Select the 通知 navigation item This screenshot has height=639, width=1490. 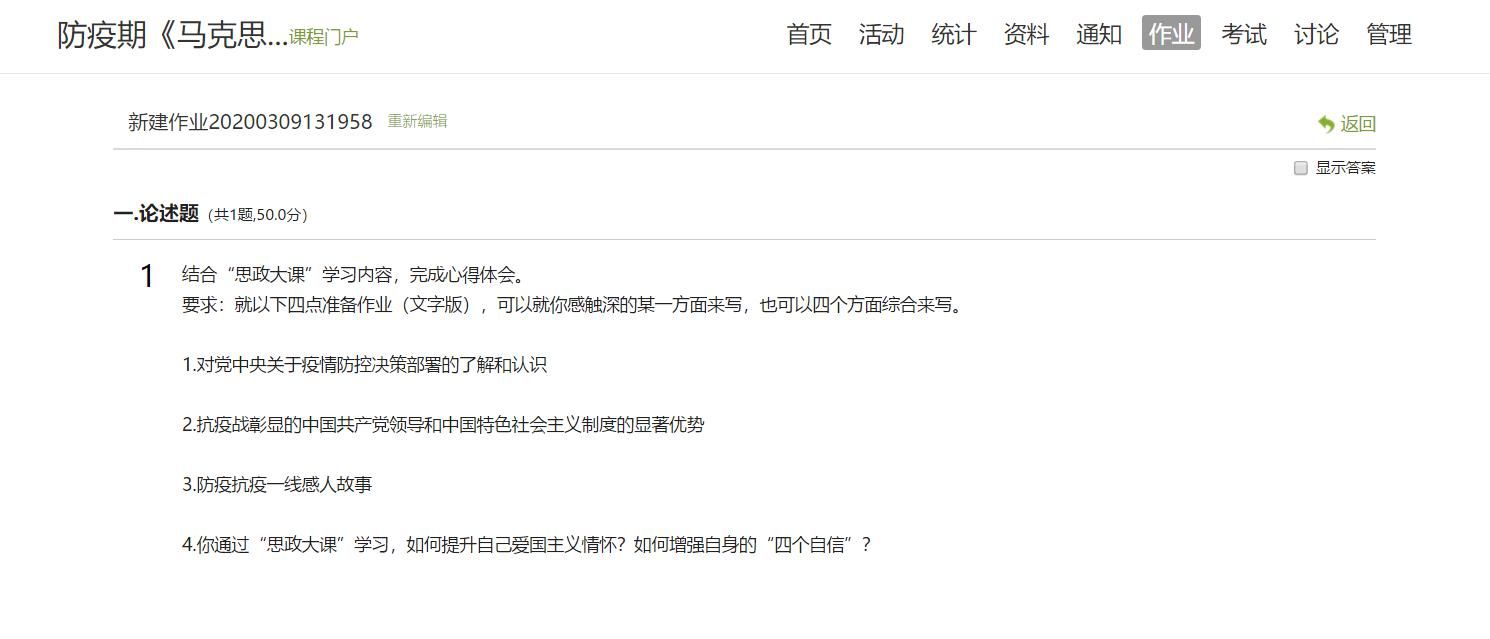pyautogui.click(x=1099, y=34)
